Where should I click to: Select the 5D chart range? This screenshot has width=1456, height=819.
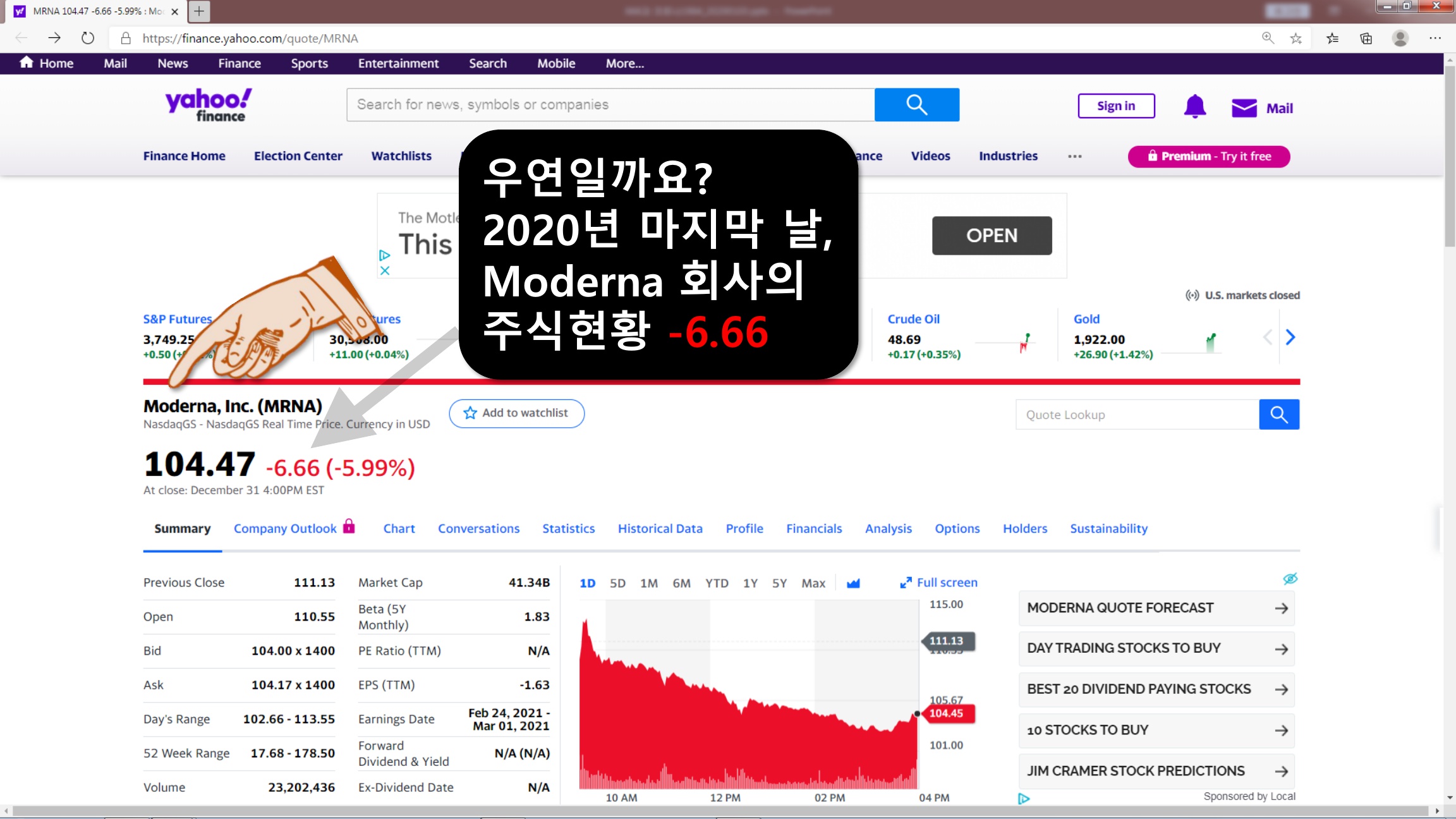tap(617, 583)
